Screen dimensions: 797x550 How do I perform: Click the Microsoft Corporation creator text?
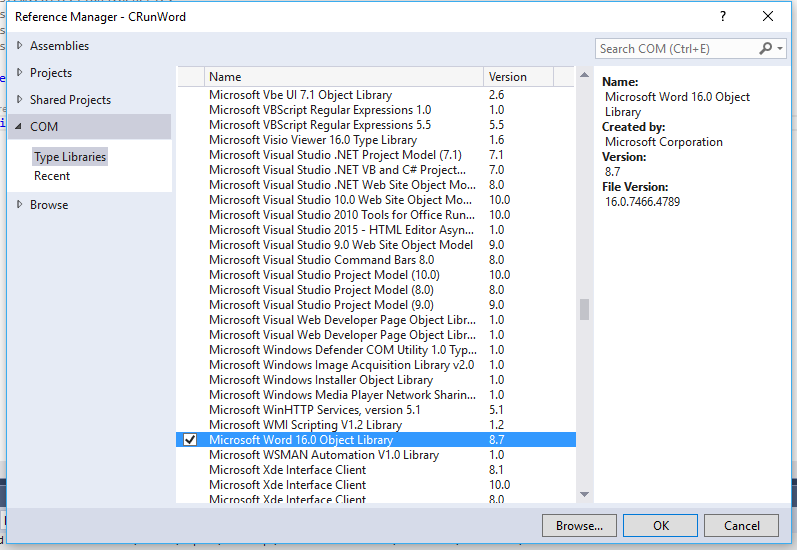click(663, 142)
